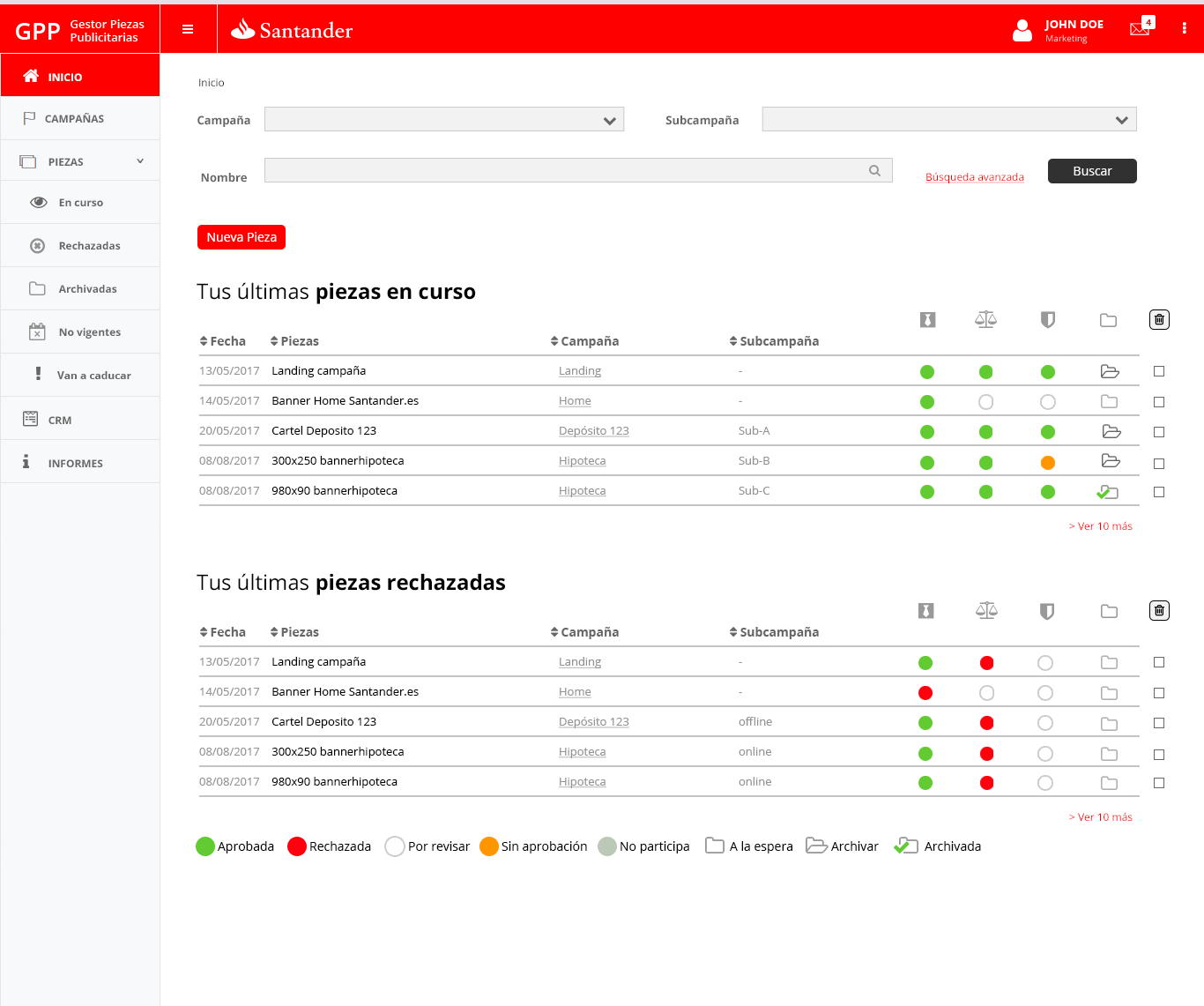Image resolution: width=1204 pixels, height=1006 pixels.
Task: Click archived folder icon for 980x90 bannerhipoteca en curso
Action: click(x=1108, y=492)
